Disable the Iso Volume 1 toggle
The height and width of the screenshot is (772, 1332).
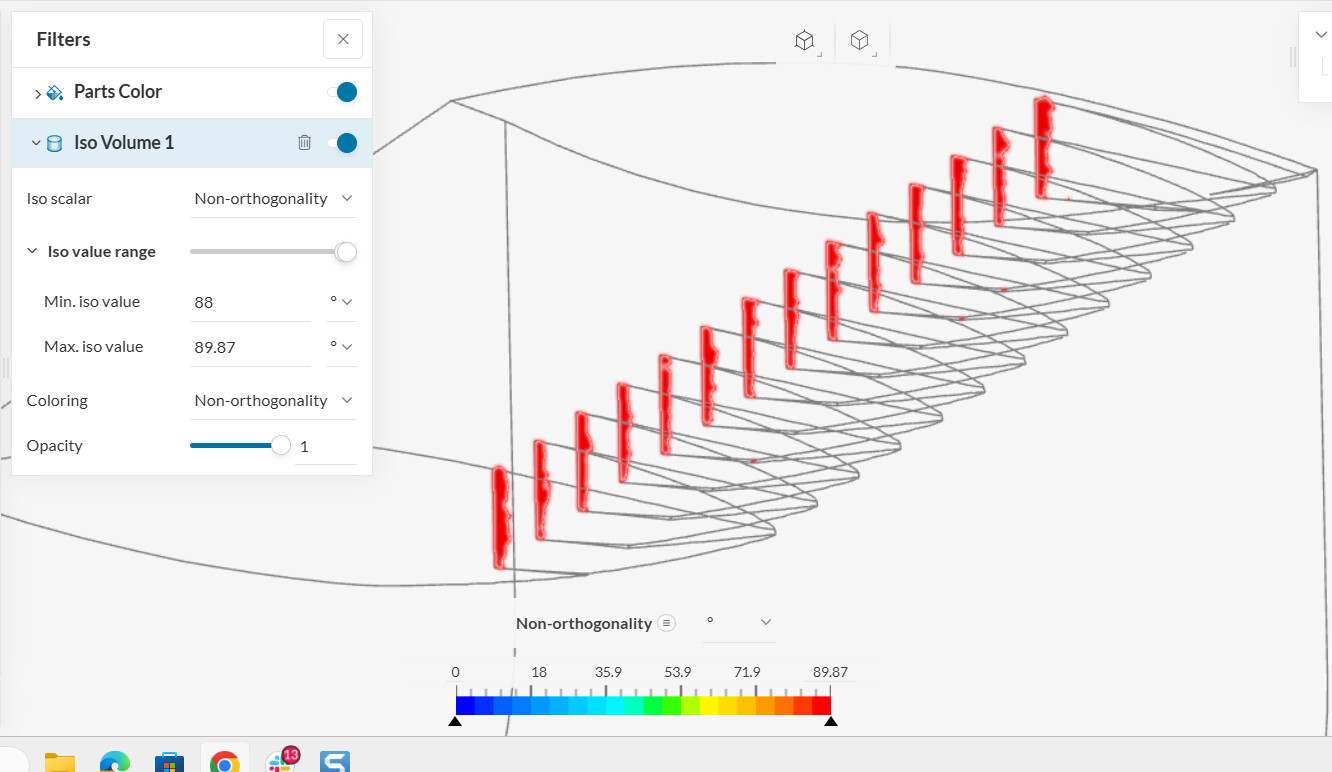click(342, 143)
